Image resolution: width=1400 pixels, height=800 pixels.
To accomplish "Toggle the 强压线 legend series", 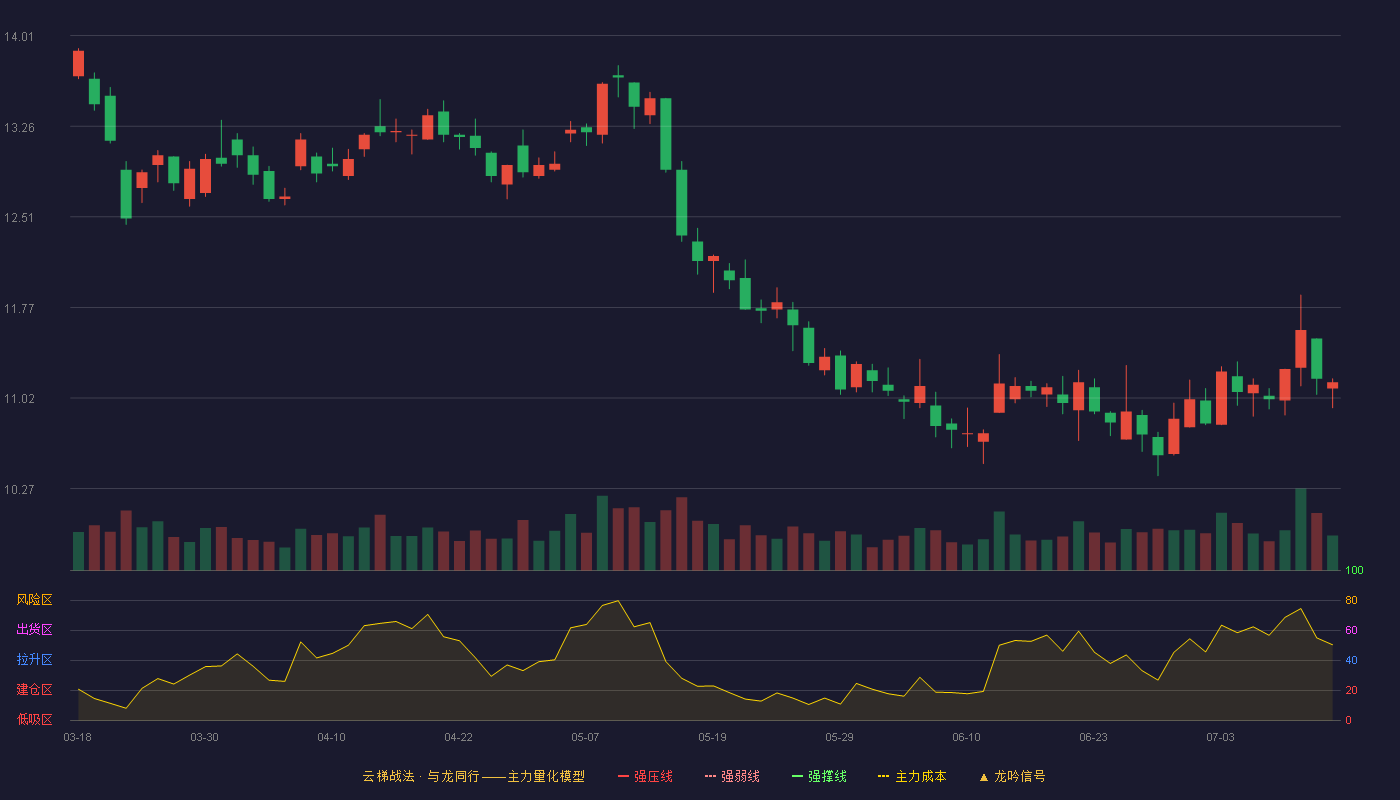I will 645,776.
